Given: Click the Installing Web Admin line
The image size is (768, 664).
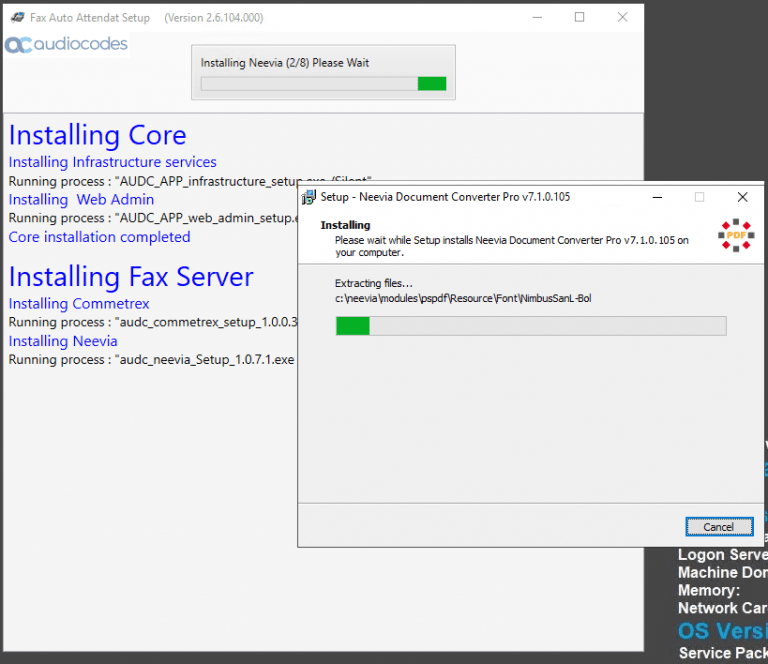Looking at the screenshot, I should pyautogui.click(x=81, y=199).
